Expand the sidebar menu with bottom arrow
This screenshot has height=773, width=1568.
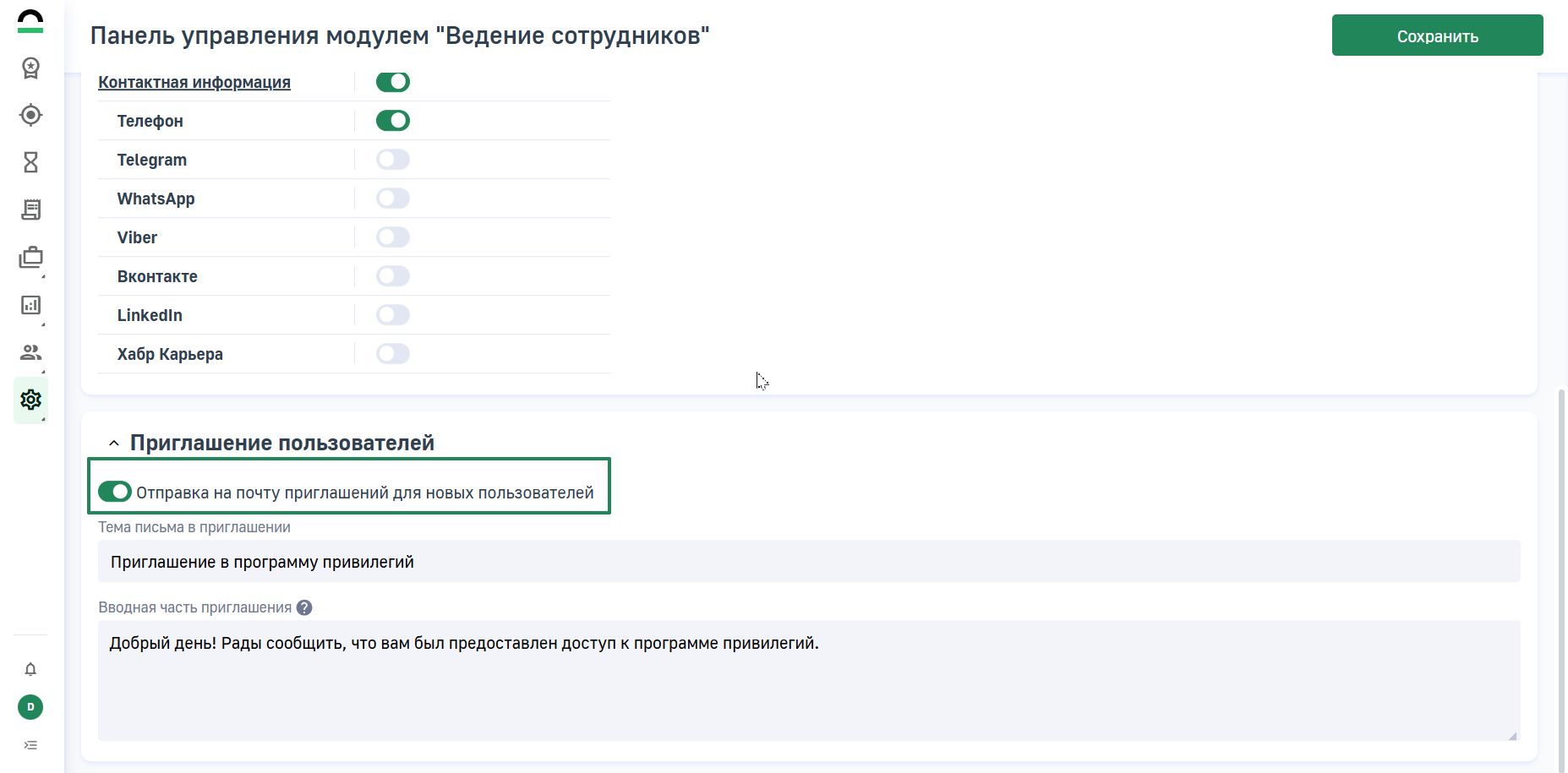[30, 745]
